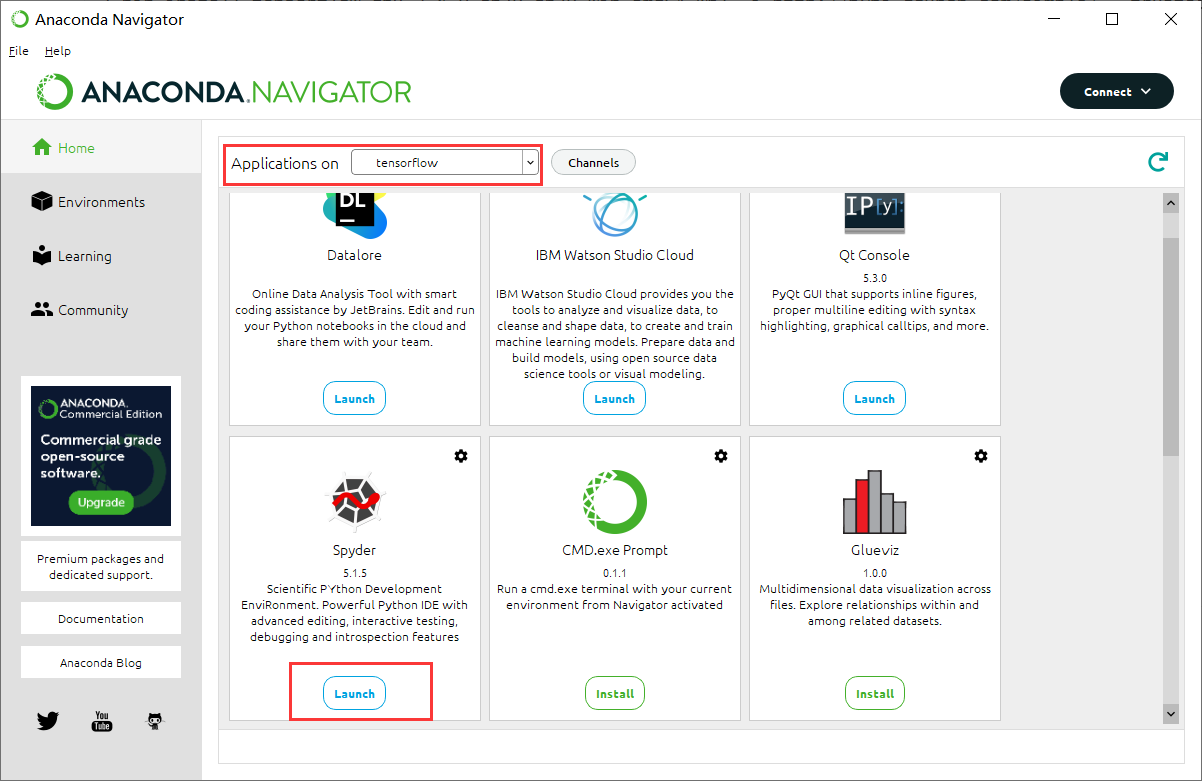Switch to the Community tab
This screenshot has height=781, width=1202.
click(101, 310)
